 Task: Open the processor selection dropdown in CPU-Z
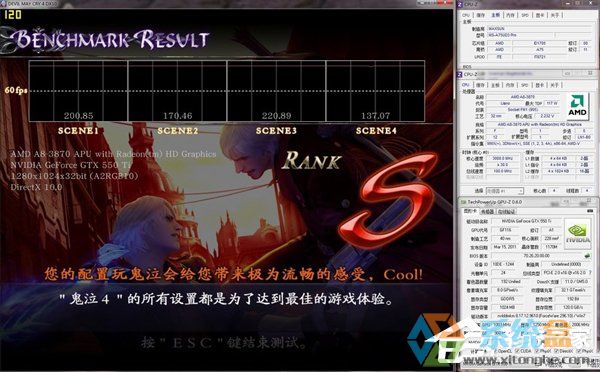coord(505,190)
